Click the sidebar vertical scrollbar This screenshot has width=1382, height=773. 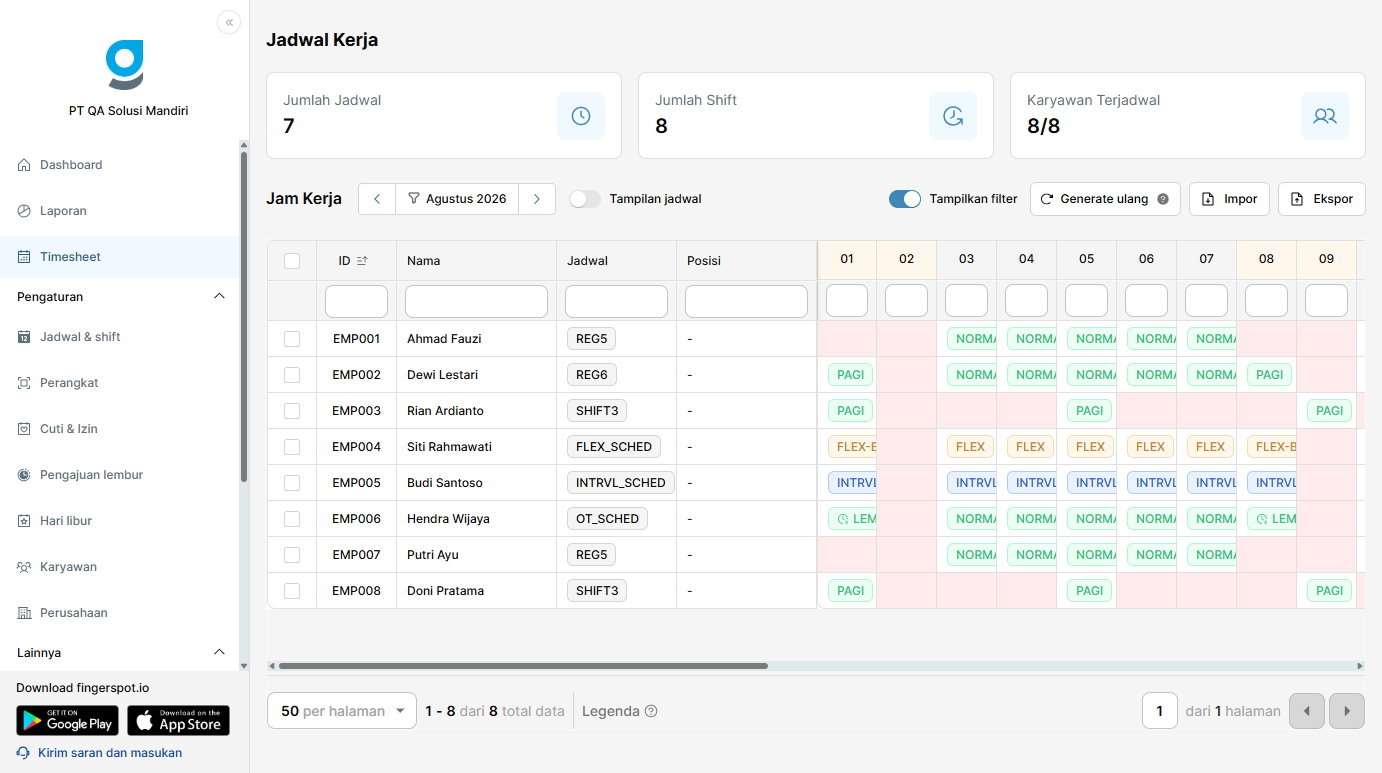pos(244,317)
